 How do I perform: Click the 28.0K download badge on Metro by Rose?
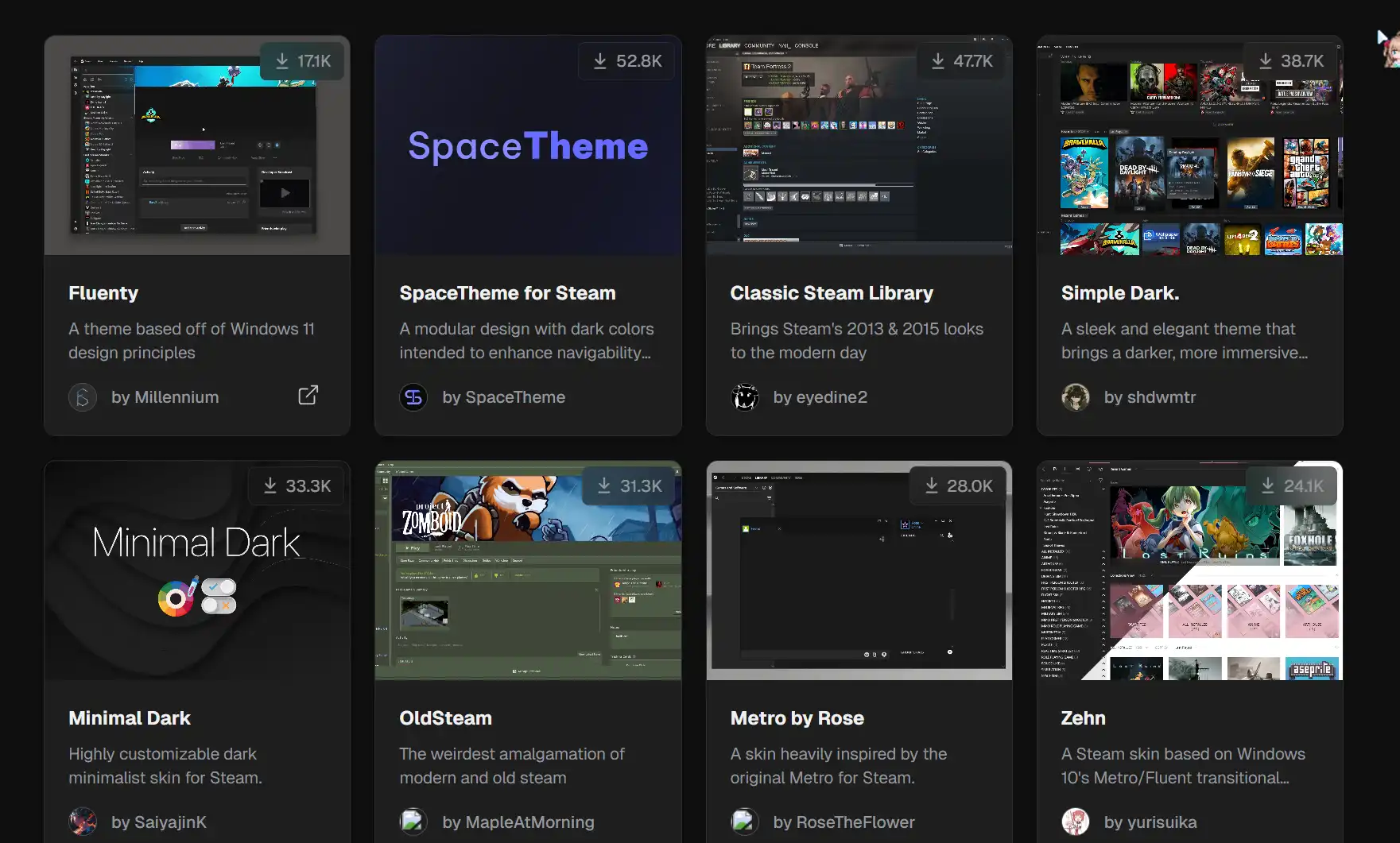(958, 486)
